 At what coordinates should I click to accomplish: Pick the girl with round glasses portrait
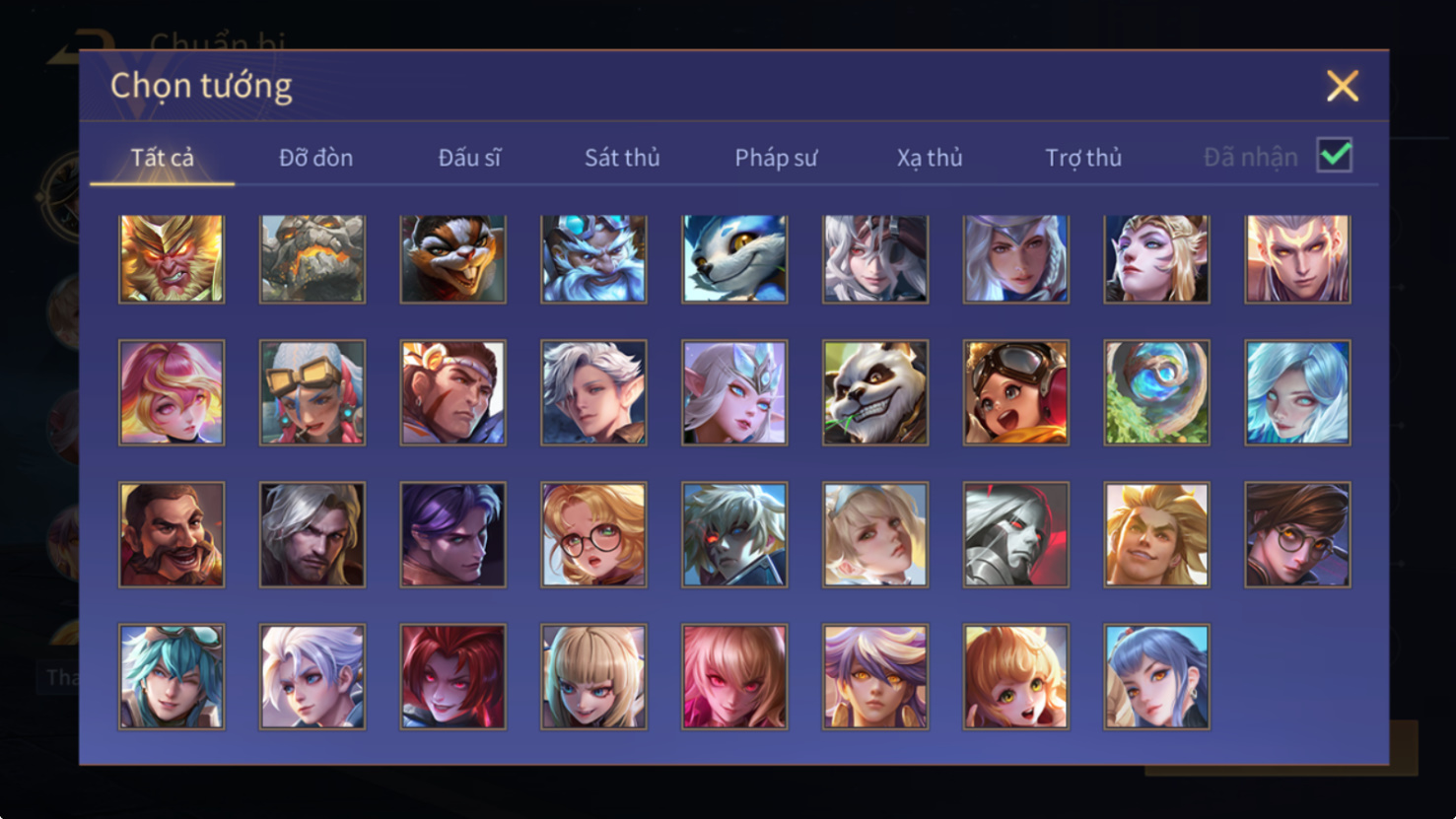tap(593, 534)
